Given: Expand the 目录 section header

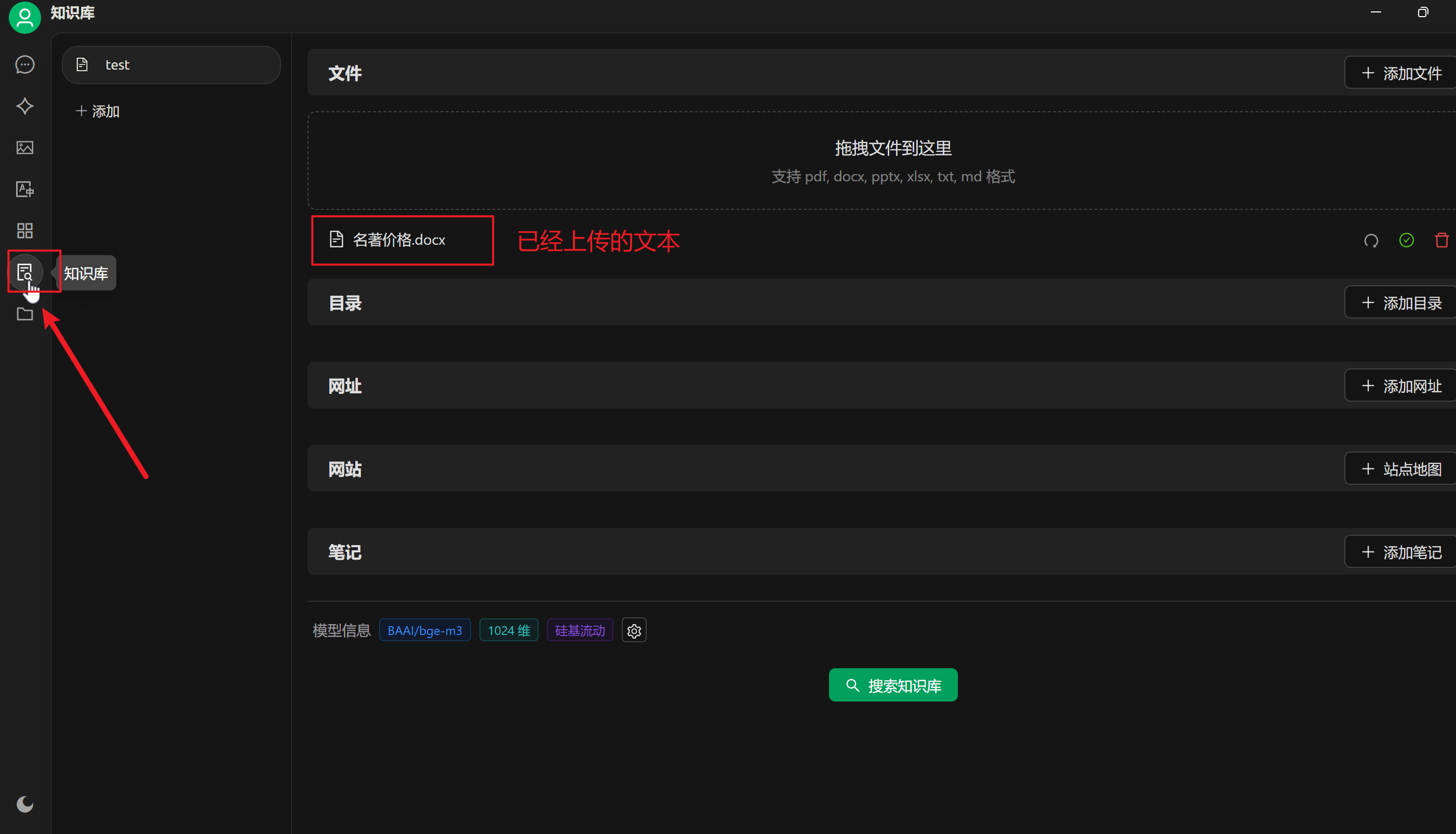Looking at the screenshot, I should point(881,302).
